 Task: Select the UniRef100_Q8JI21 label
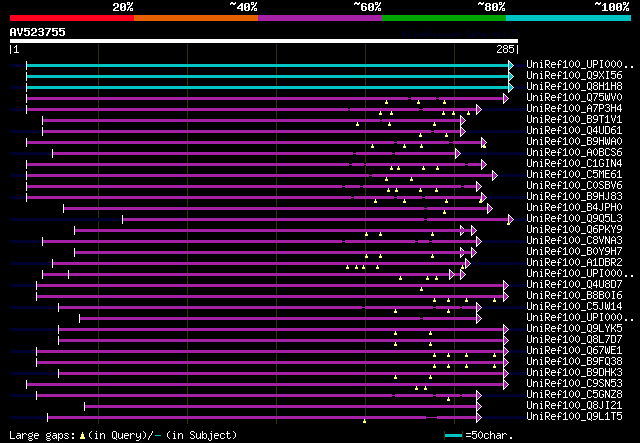574,406
